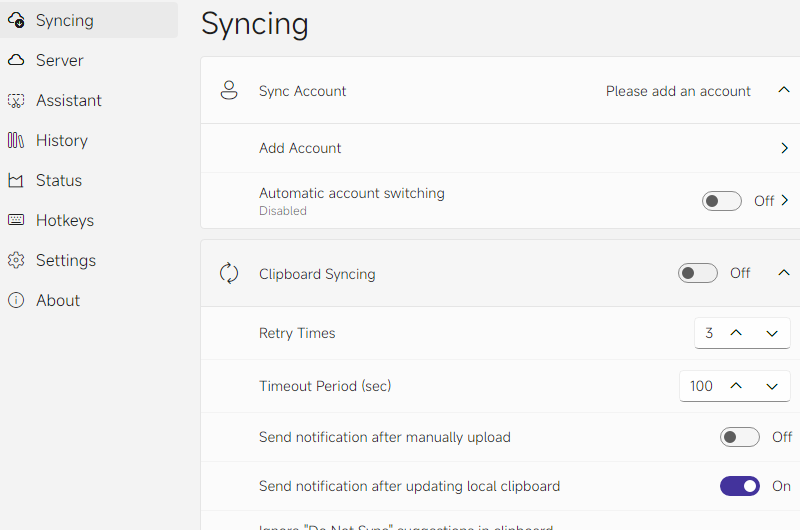Collapse the Clipboard Syncing section chevron
Image resolution: width=800 pixels, height=530 pixels.
(784, 273)
